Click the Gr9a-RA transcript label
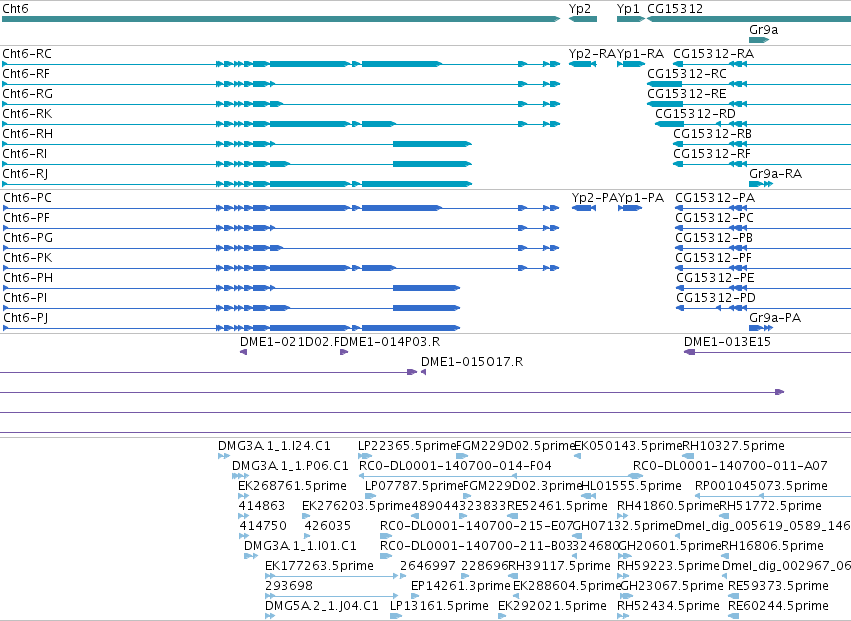This screenshot has width=851, height=621. (x=775, y=174)
